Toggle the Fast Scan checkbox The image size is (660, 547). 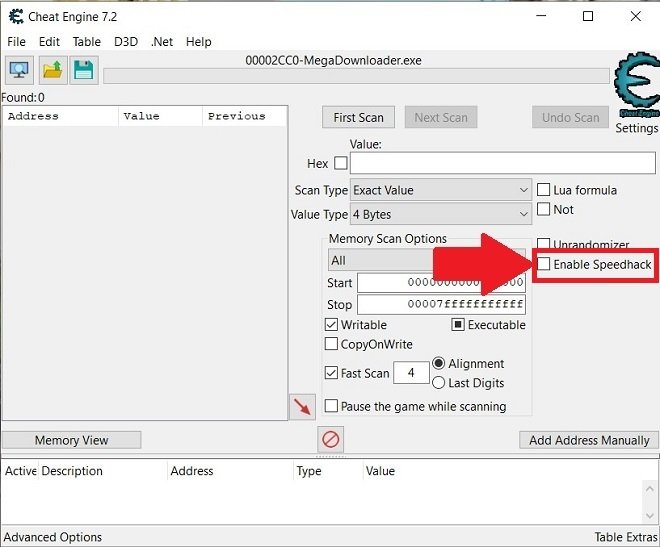[331, 373]
